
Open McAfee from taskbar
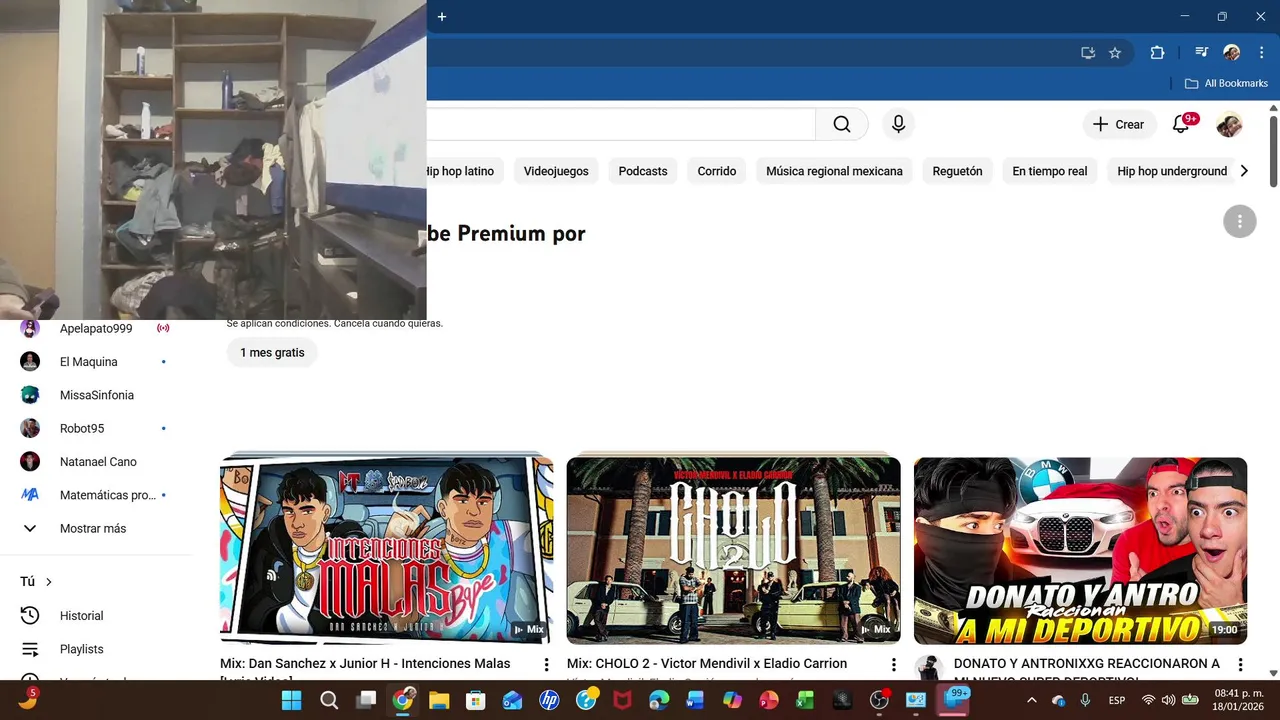tap(622, 700)
